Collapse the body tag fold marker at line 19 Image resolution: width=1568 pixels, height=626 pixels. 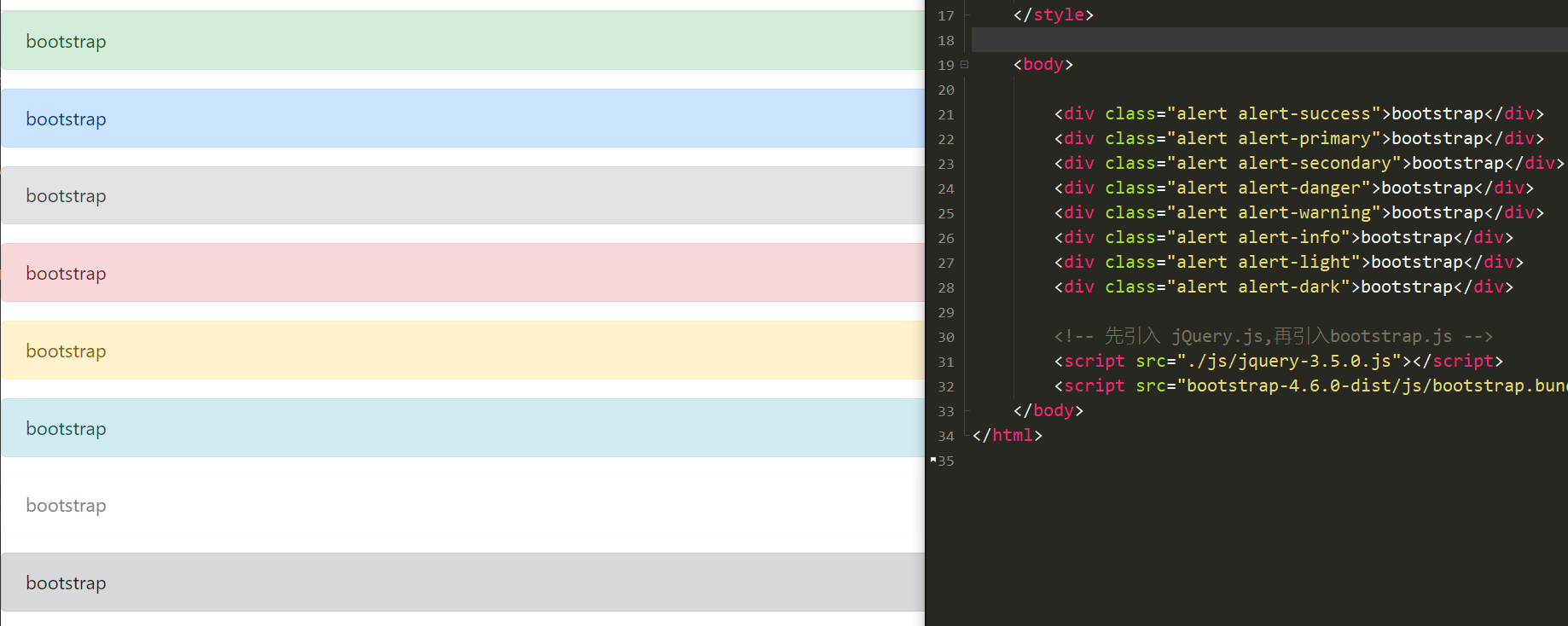pos(965,65)
